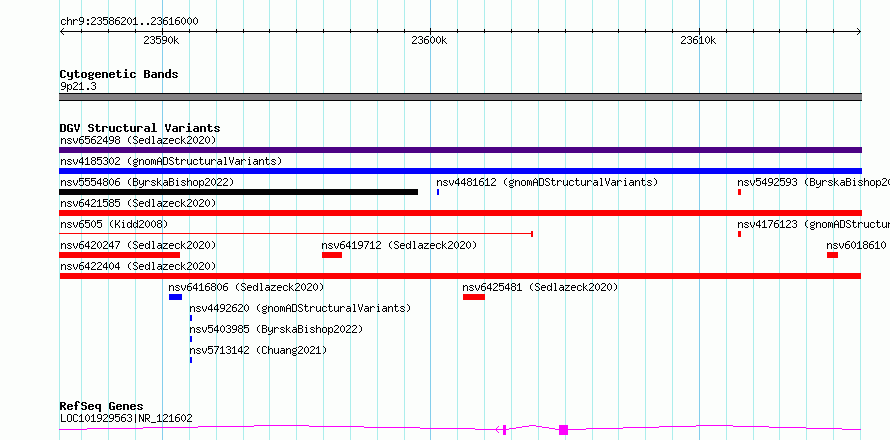Select the nsv6416806 blue variant block

pos(175,297)
